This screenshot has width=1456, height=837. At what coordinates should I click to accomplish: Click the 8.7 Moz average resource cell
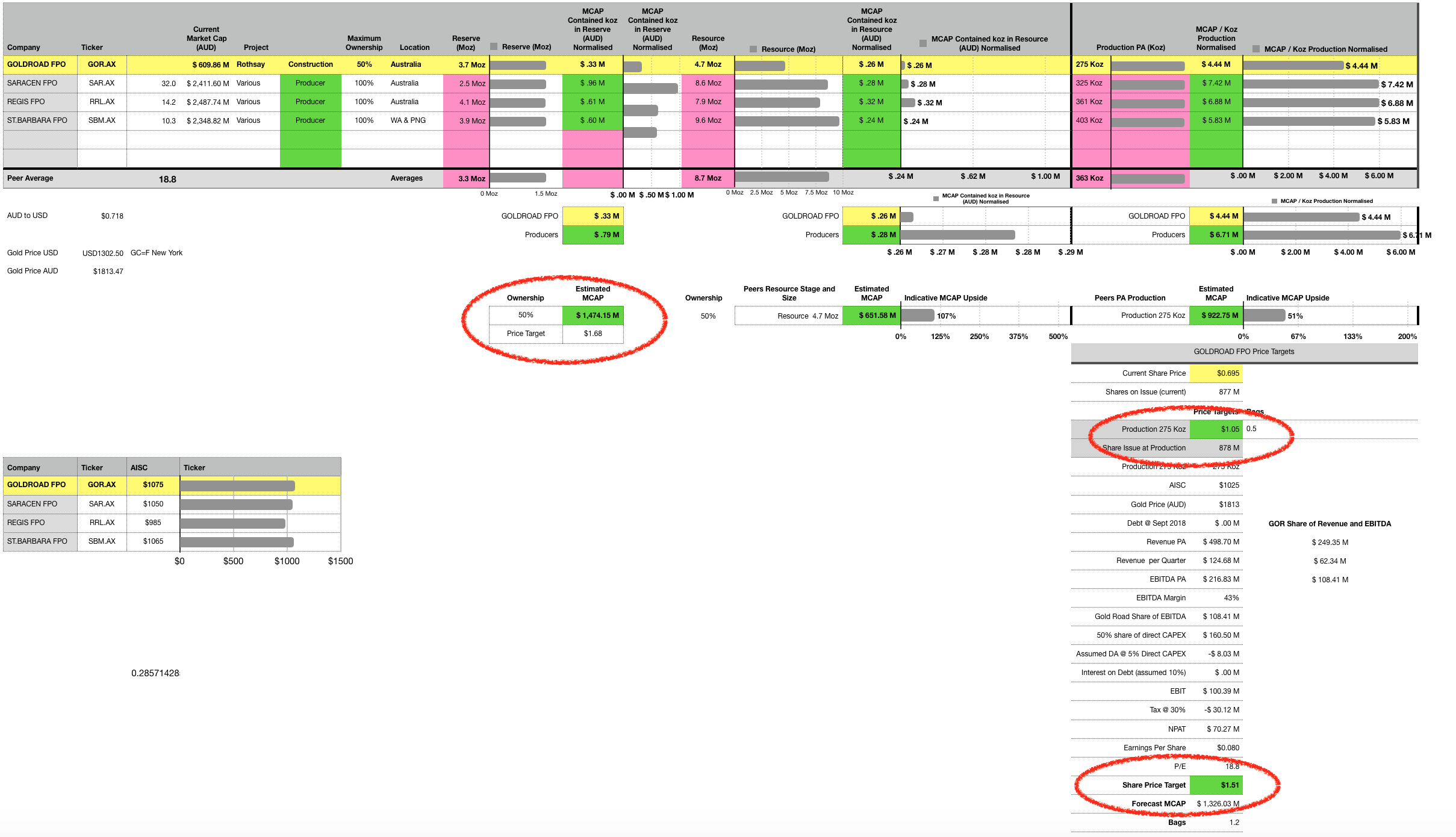point(708,178)
